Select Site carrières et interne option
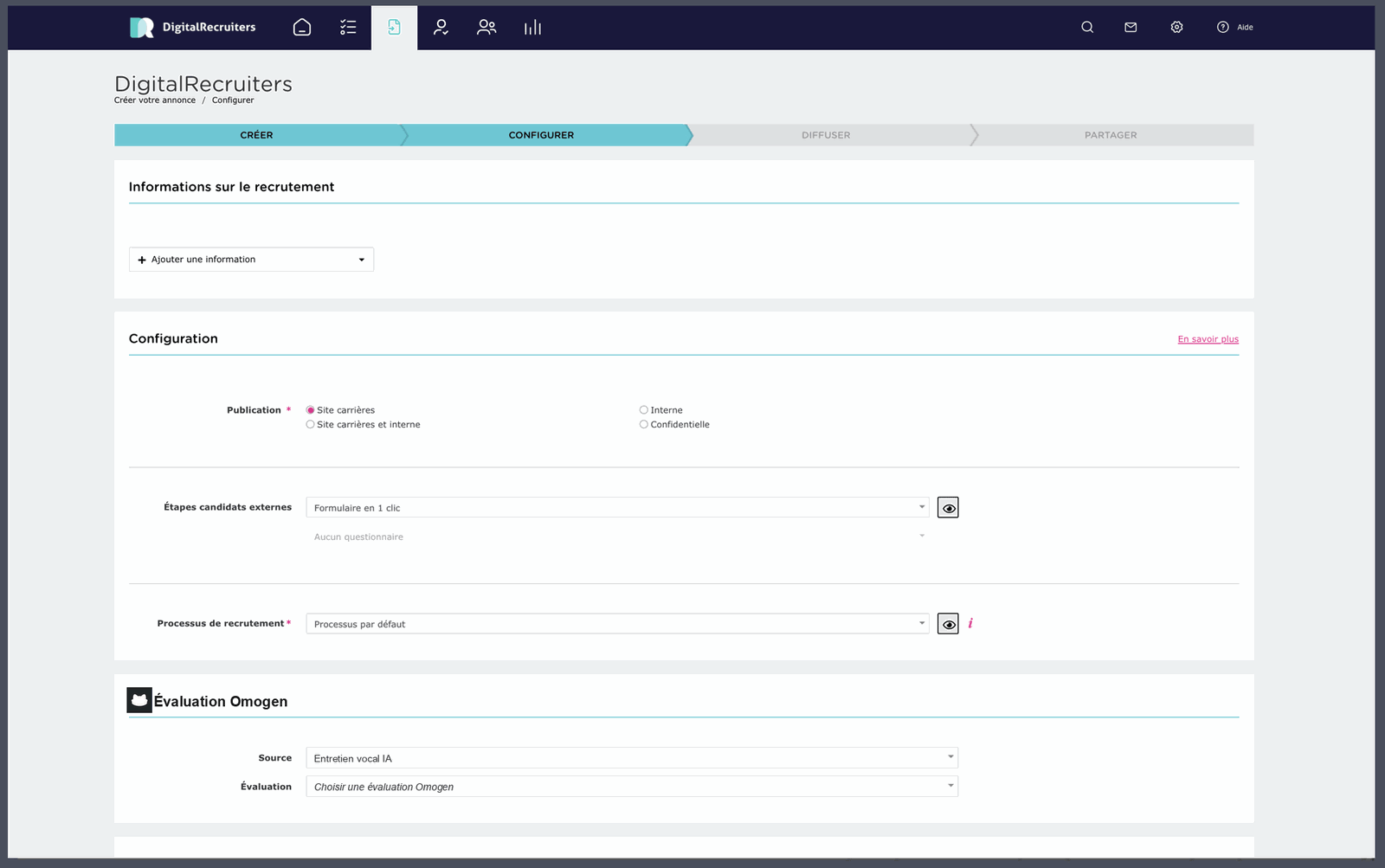 tap(310, 424)
